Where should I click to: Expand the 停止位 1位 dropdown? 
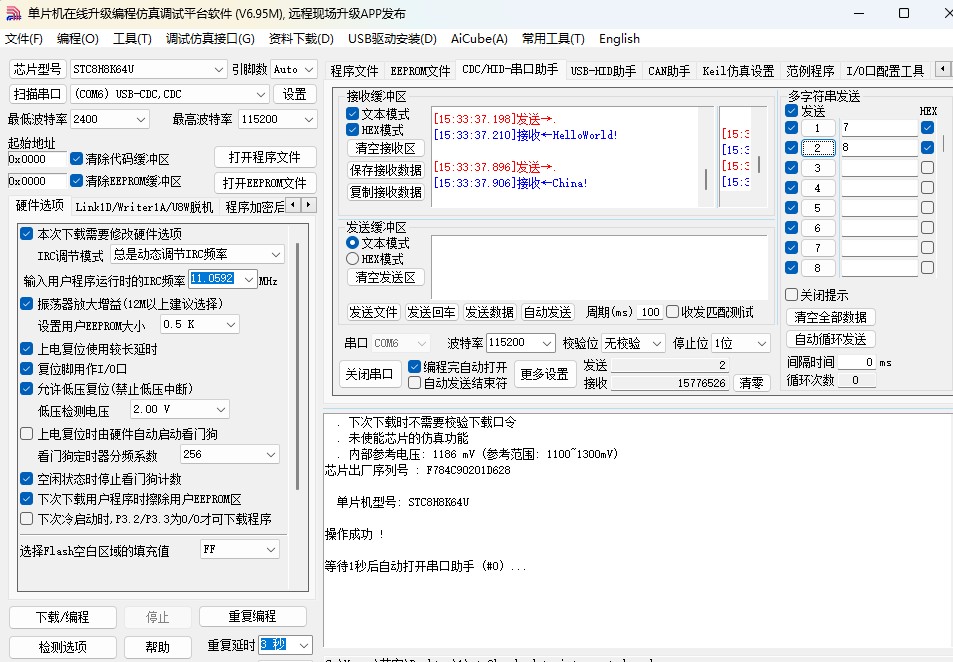(x=762, y=343)
